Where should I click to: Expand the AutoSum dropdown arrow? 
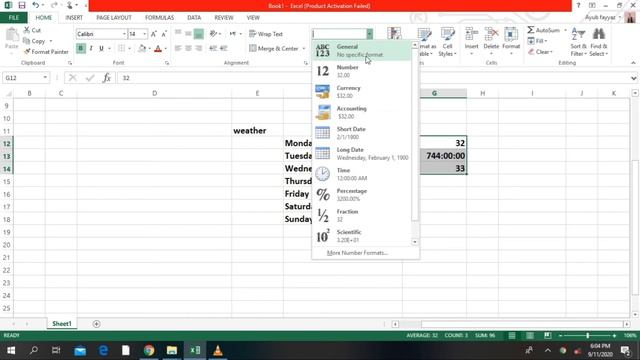click(x=565, y=30)
